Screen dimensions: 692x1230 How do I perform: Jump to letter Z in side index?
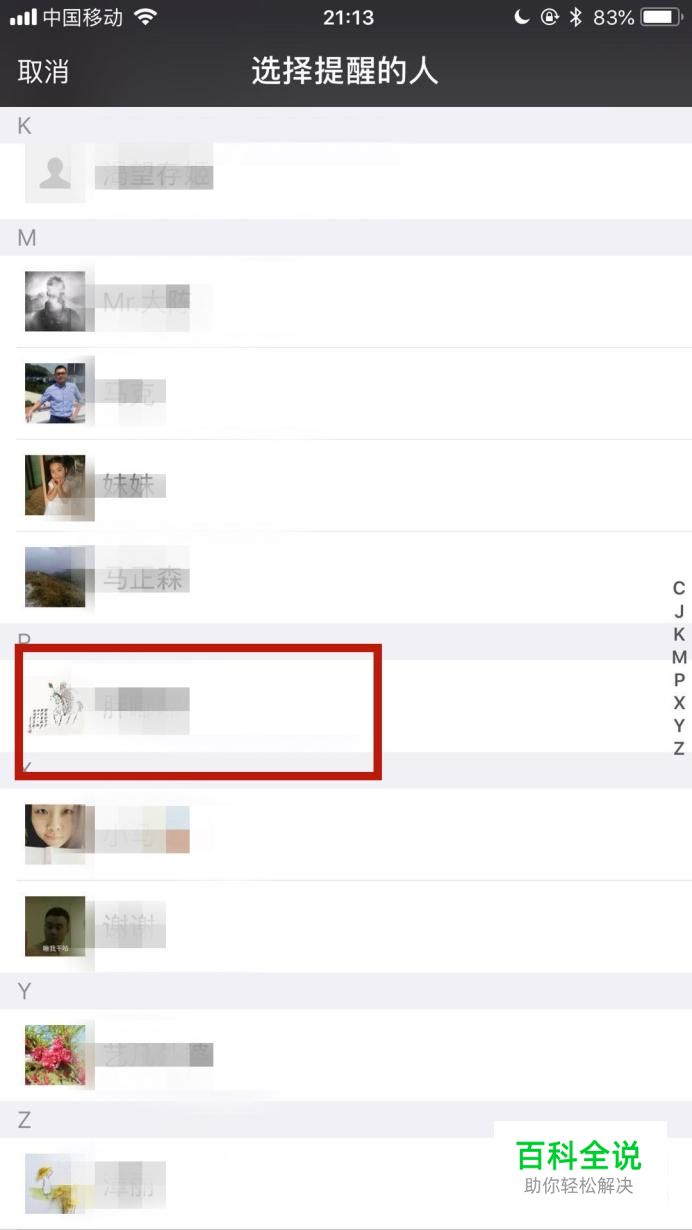679,748
